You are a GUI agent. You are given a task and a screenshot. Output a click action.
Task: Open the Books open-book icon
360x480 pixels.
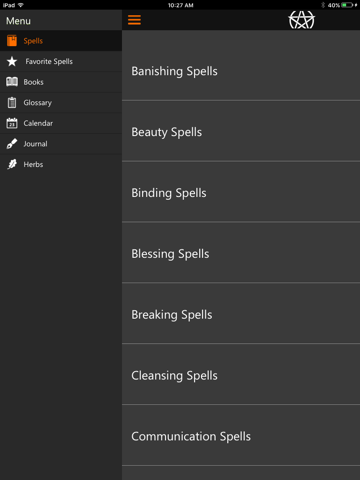(12, 82)
